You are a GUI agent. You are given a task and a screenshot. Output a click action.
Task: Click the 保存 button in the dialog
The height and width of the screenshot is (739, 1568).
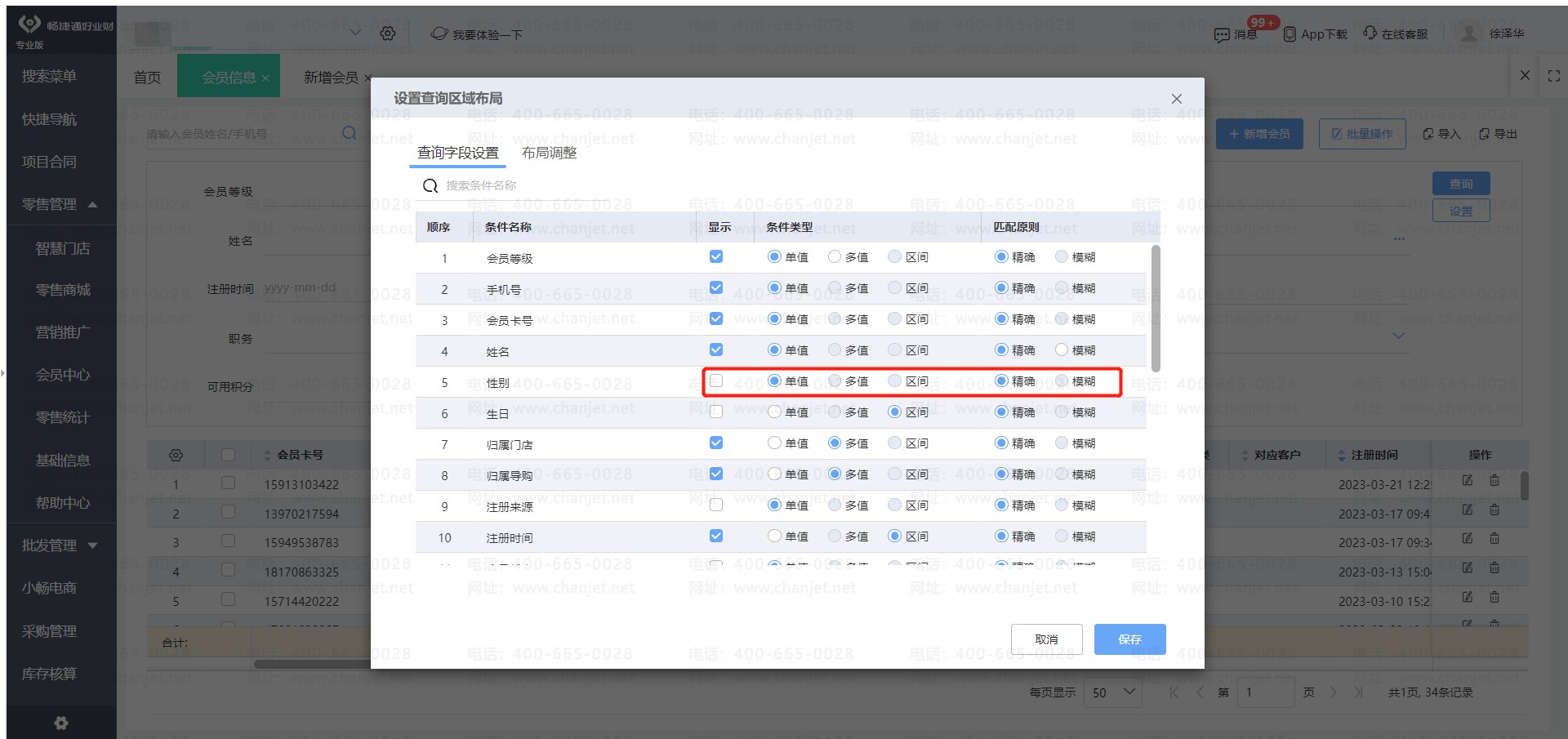click(x=1130, y=639)
